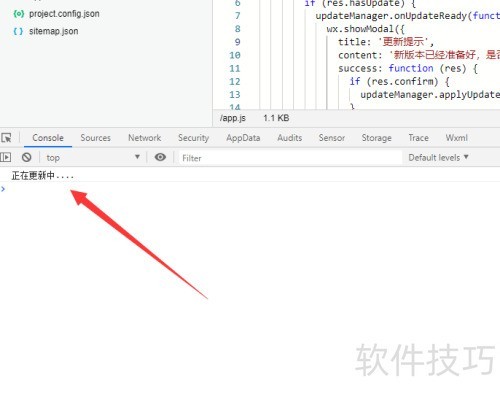Click line number 10 in the editor gutter
The height and width of the screenshot is (397, 500).
pos(235,55)
